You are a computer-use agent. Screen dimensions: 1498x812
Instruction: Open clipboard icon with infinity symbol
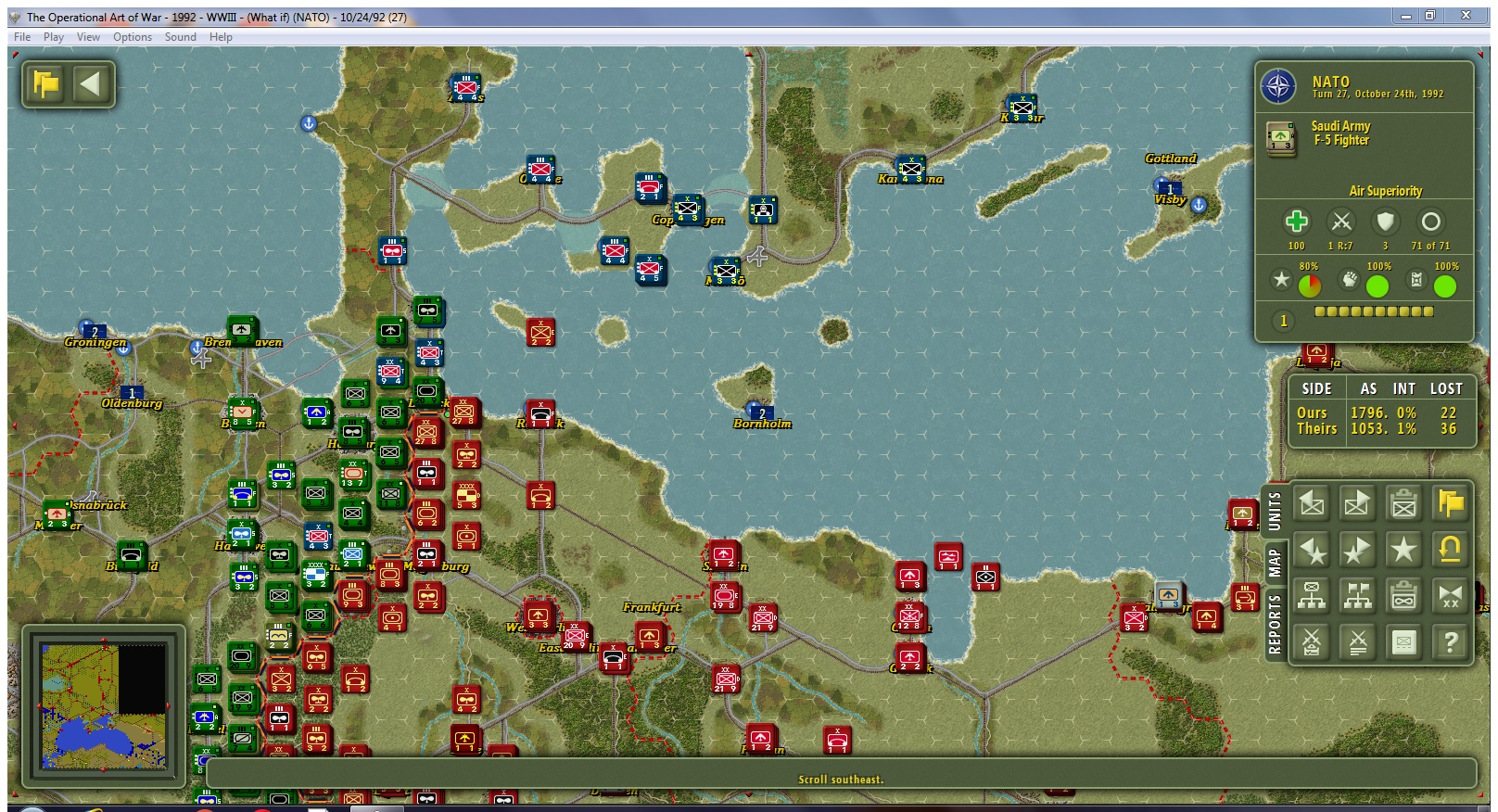1403,596
